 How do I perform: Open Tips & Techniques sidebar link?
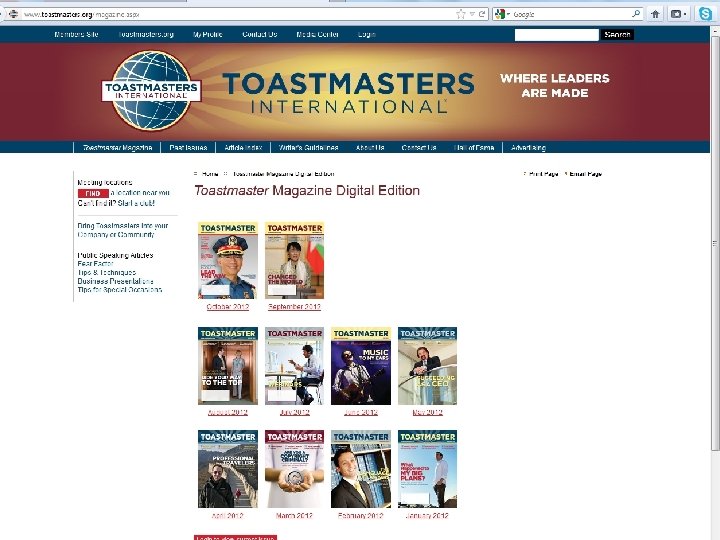pos(107,273)
